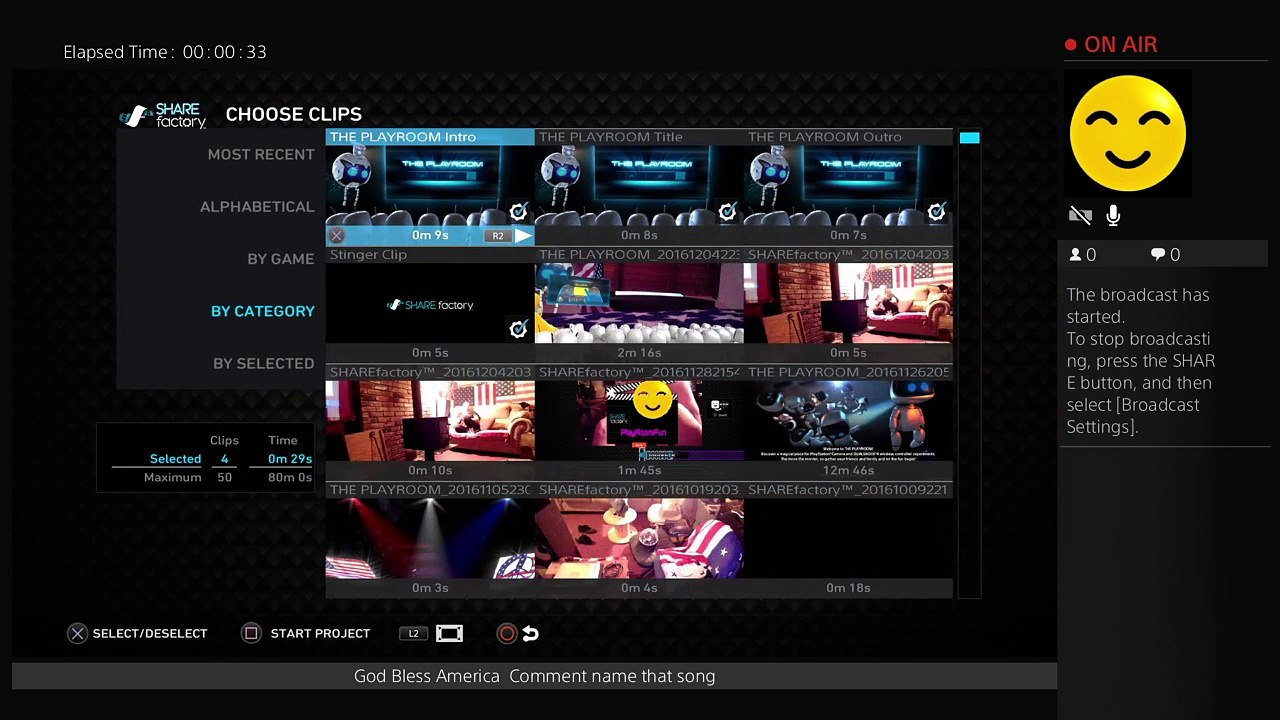The image size is (1280, 720).
Task: Select THE PLAYROOM Title clip thumbnail
Action: click(x=639, y=186)
